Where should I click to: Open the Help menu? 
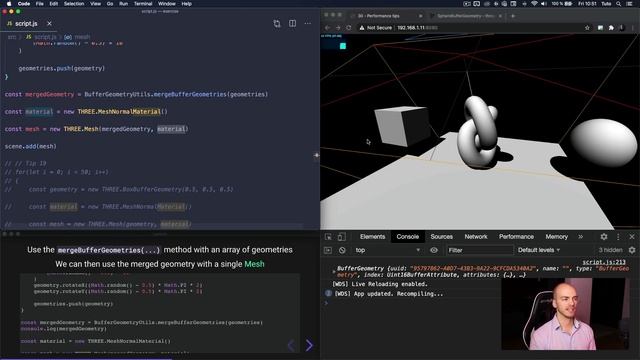(x=187, y=4)
